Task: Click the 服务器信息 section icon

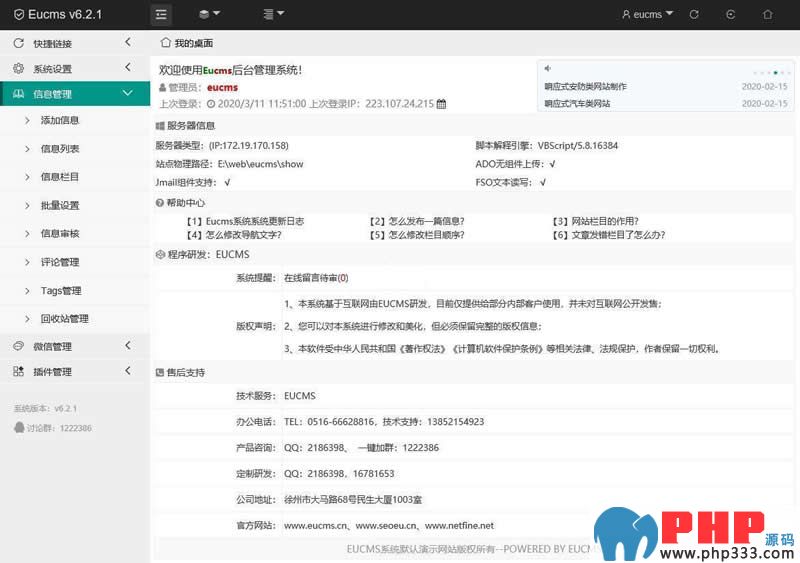Action: click(x=160, y=126)
